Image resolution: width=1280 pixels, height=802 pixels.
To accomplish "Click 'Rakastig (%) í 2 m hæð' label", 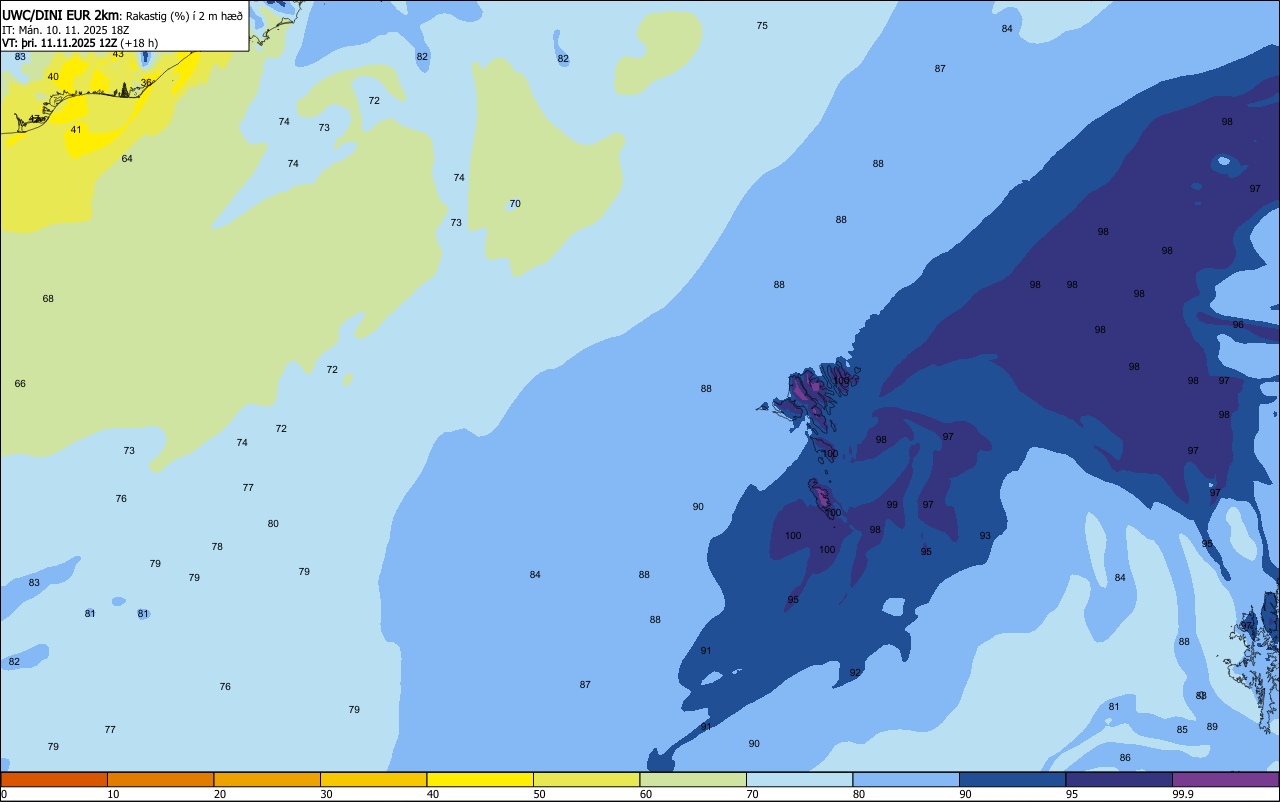I will (x=184, y=16).
